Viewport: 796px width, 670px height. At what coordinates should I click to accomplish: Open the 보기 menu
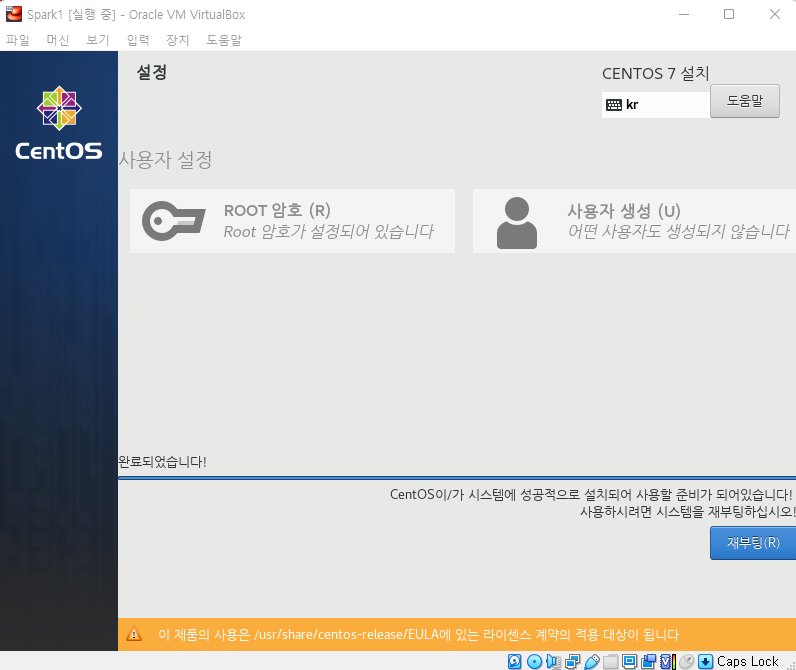(97, 40)
